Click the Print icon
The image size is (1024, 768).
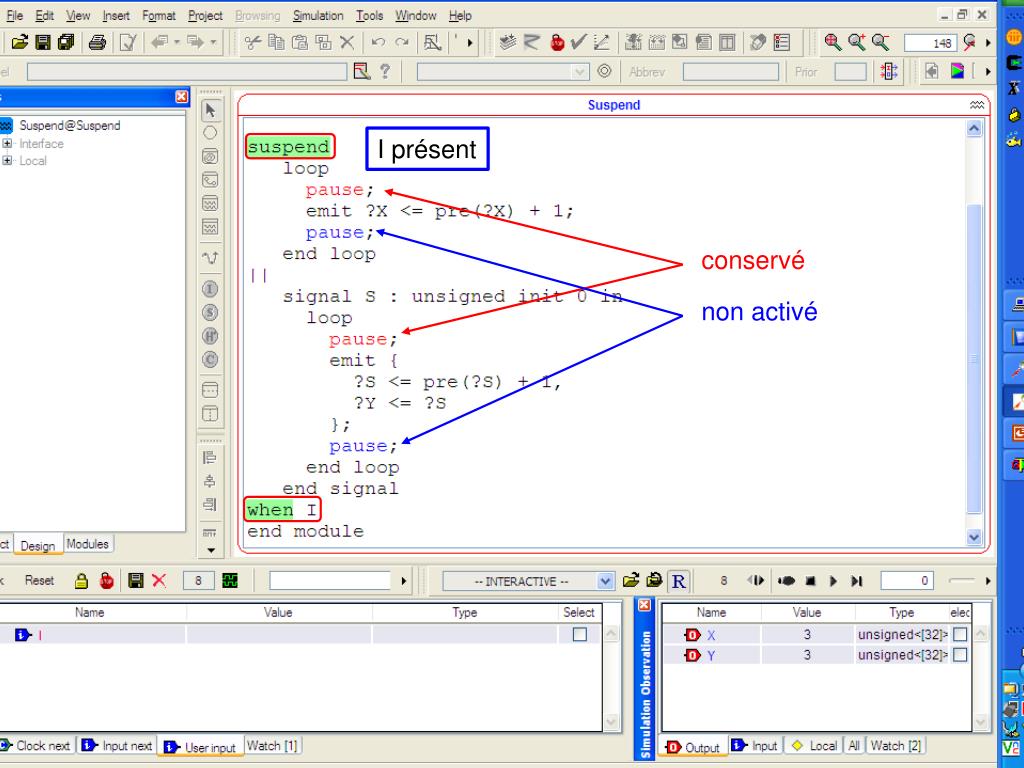pyautogui.click(x=97, y=42)
